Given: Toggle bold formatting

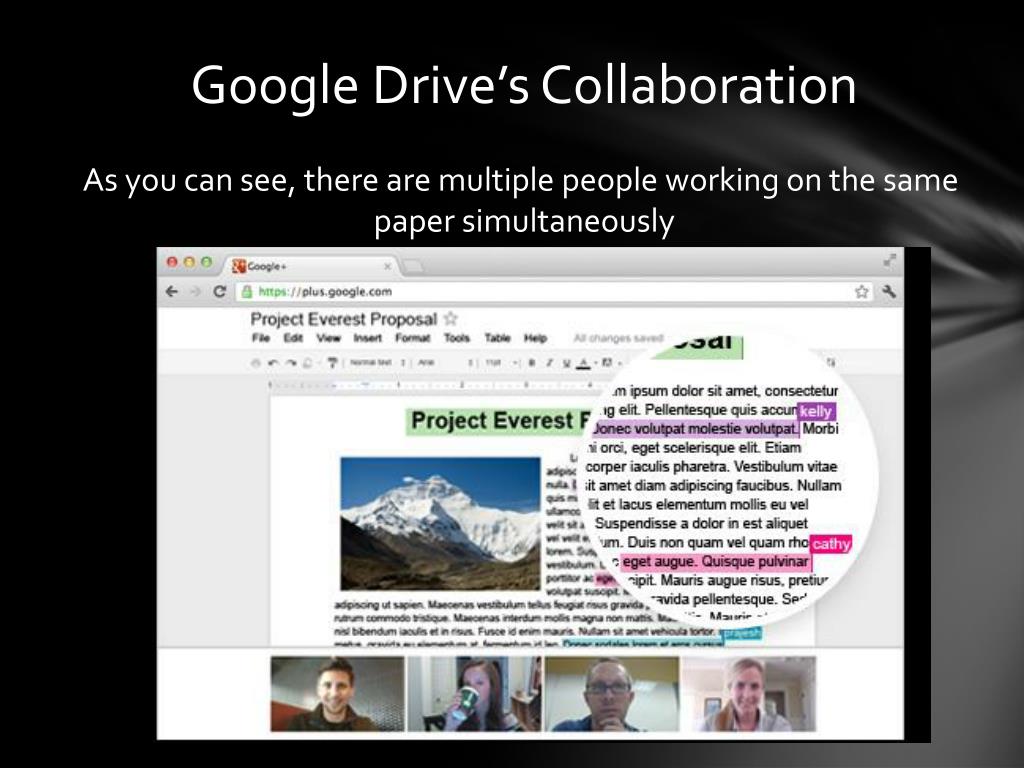Looking at the screenshot, I should pyautogui.click(x=532, y=362).
